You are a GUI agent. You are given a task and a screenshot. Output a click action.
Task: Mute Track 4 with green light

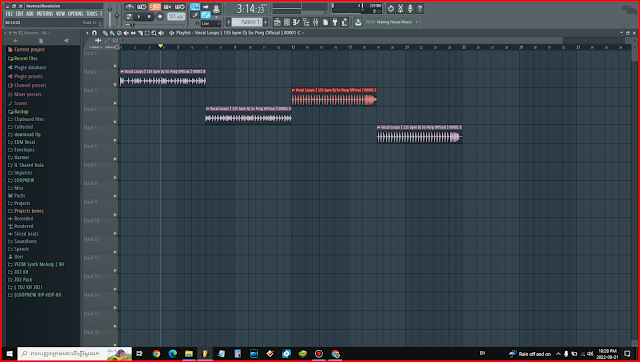115,122
